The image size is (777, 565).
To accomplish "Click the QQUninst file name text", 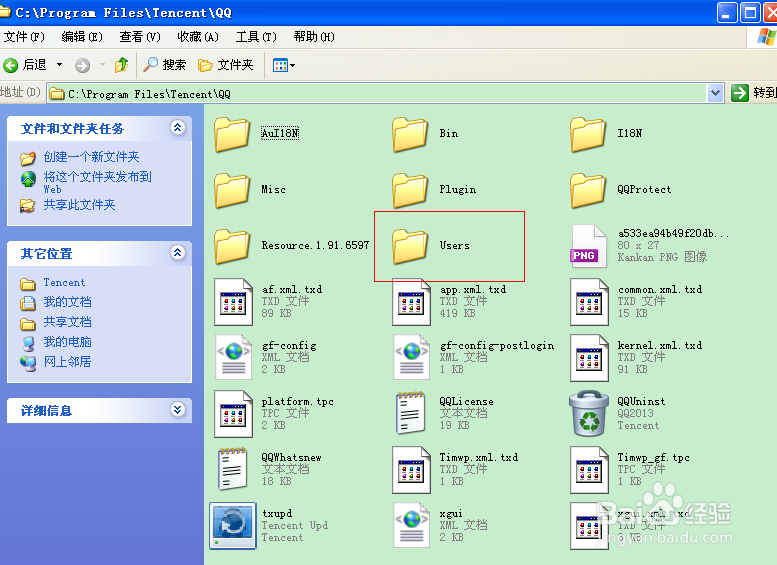I will tap(641, 401).
